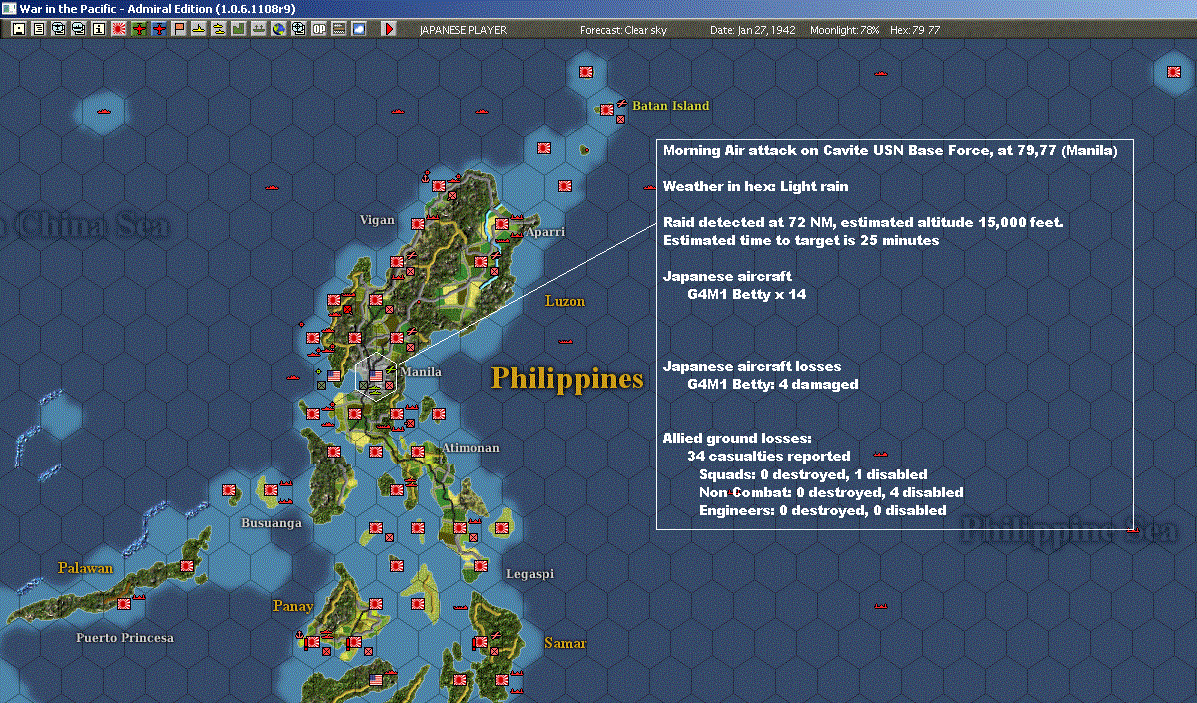Image resolution: width=1197 pixels, height=703 pixels.
Task: Click 'Moonlight: 78%' in status bar
Action: (x=844, y=30)
